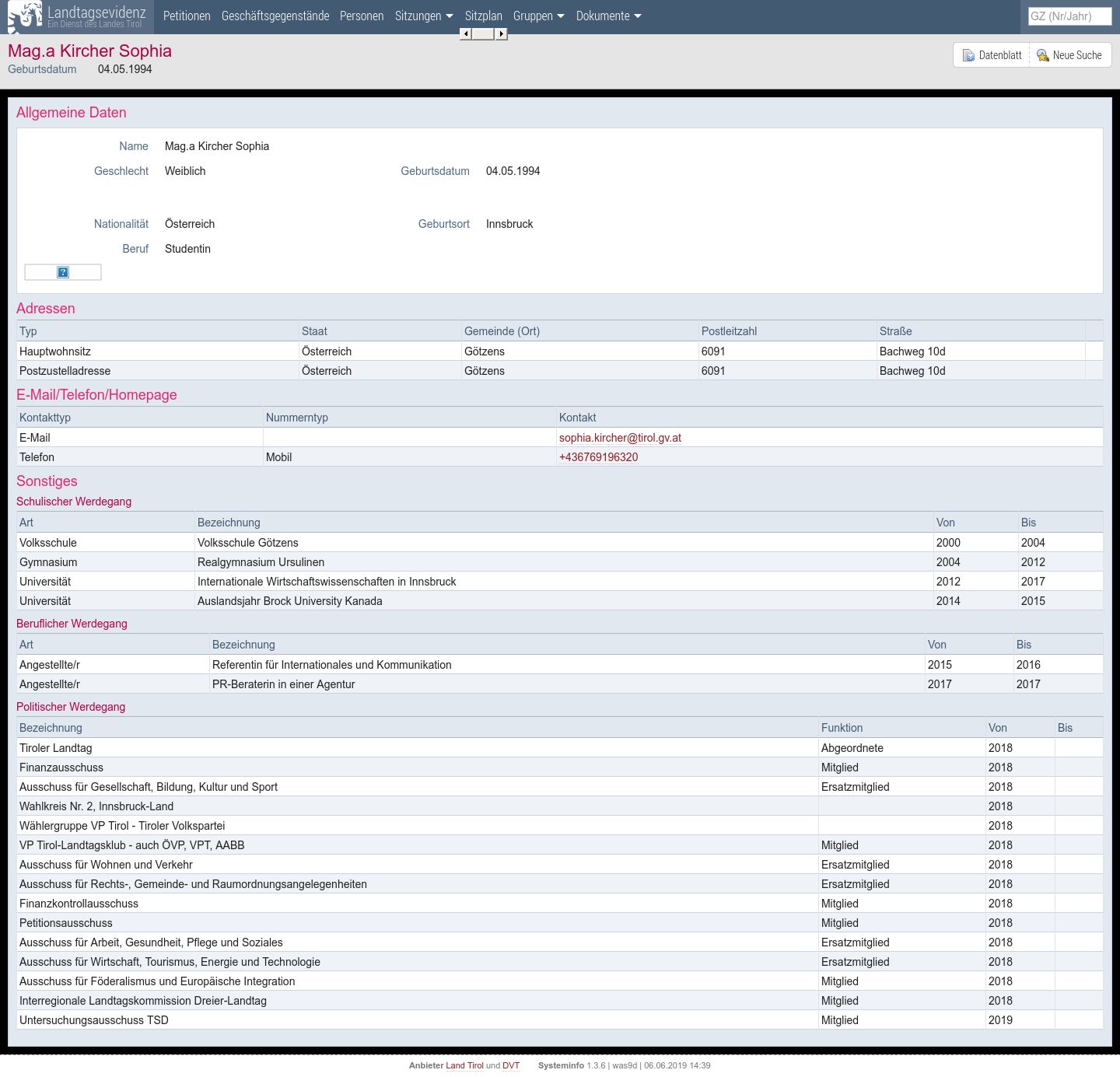Click Referentin für Internationales und Kommunikation
Image resolution: width=1120 pixels, height=1077 pixels.
[331, 665]
